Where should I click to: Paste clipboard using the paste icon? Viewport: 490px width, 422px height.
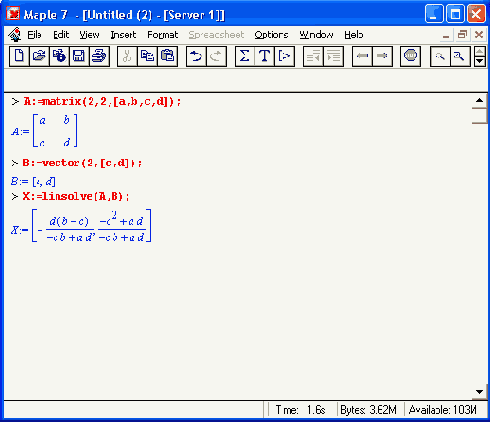[x=167, y=56]
